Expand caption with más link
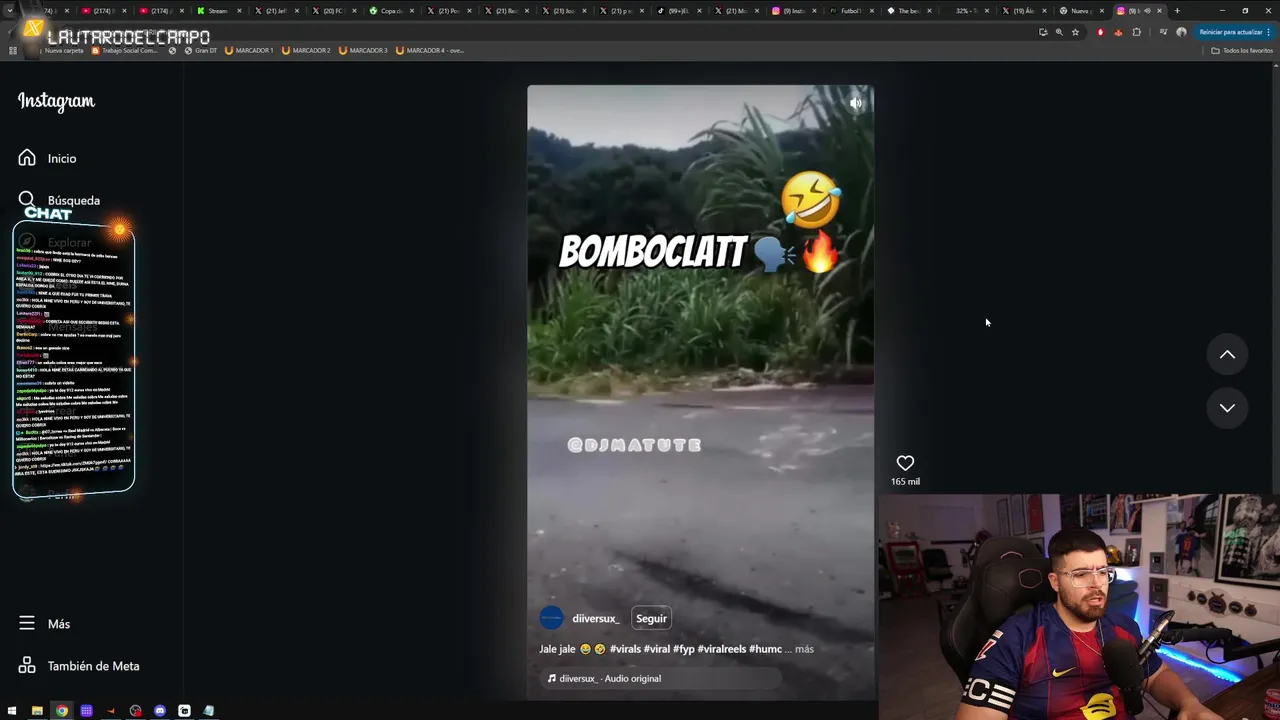Image resolution: width=1280 pixels, height=720 pixels. point(804,649)
